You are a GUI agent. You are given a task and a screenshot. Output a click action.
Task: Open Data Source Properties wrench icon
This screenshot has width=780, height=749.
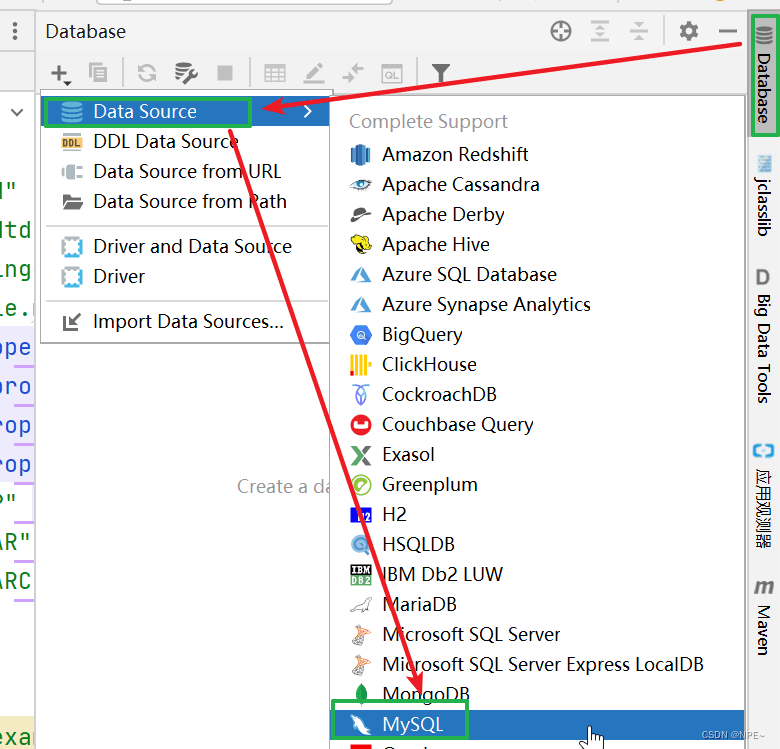click(186, 73)
